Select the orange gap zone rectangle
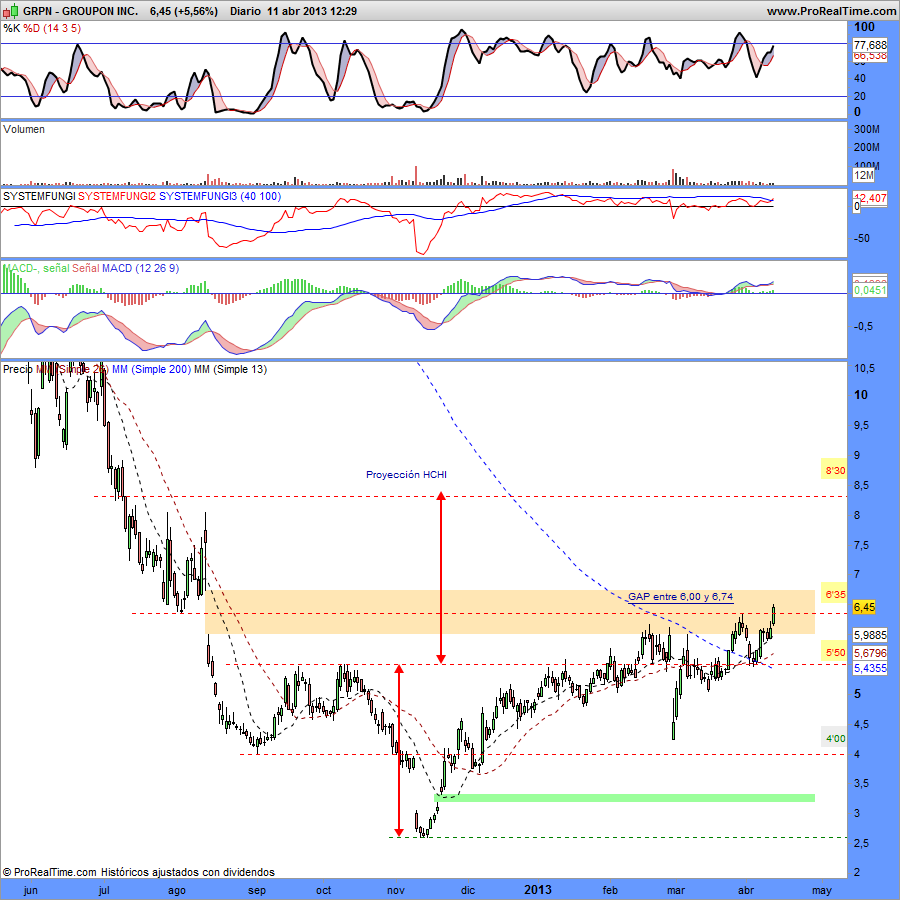 (x=510, y=612)
